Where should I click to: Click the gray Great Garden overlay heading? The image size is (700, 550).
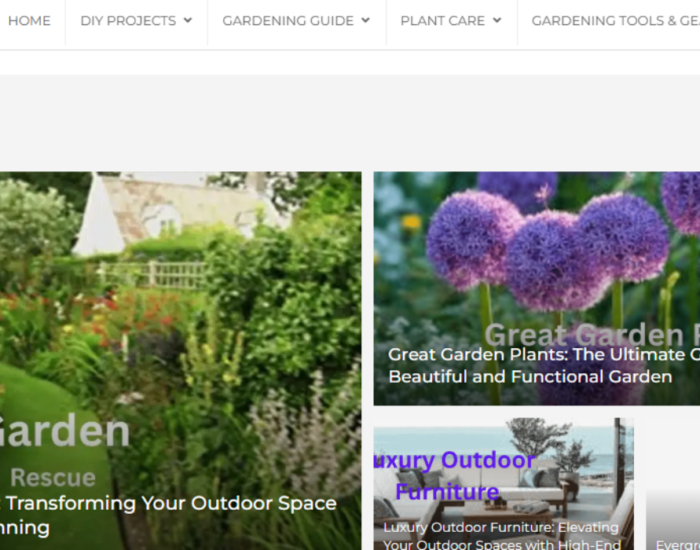[592, 335]
